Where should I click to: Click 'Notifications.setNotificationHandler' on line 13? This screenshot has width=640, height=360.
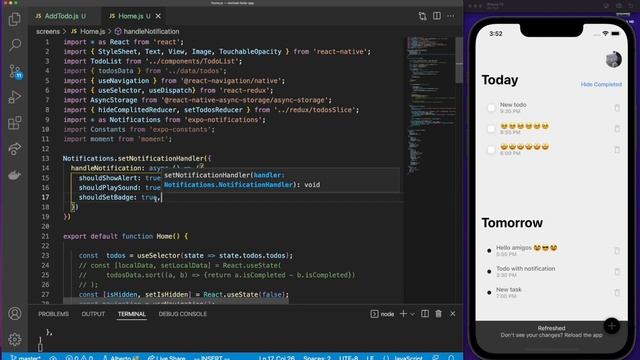[133, 158]
